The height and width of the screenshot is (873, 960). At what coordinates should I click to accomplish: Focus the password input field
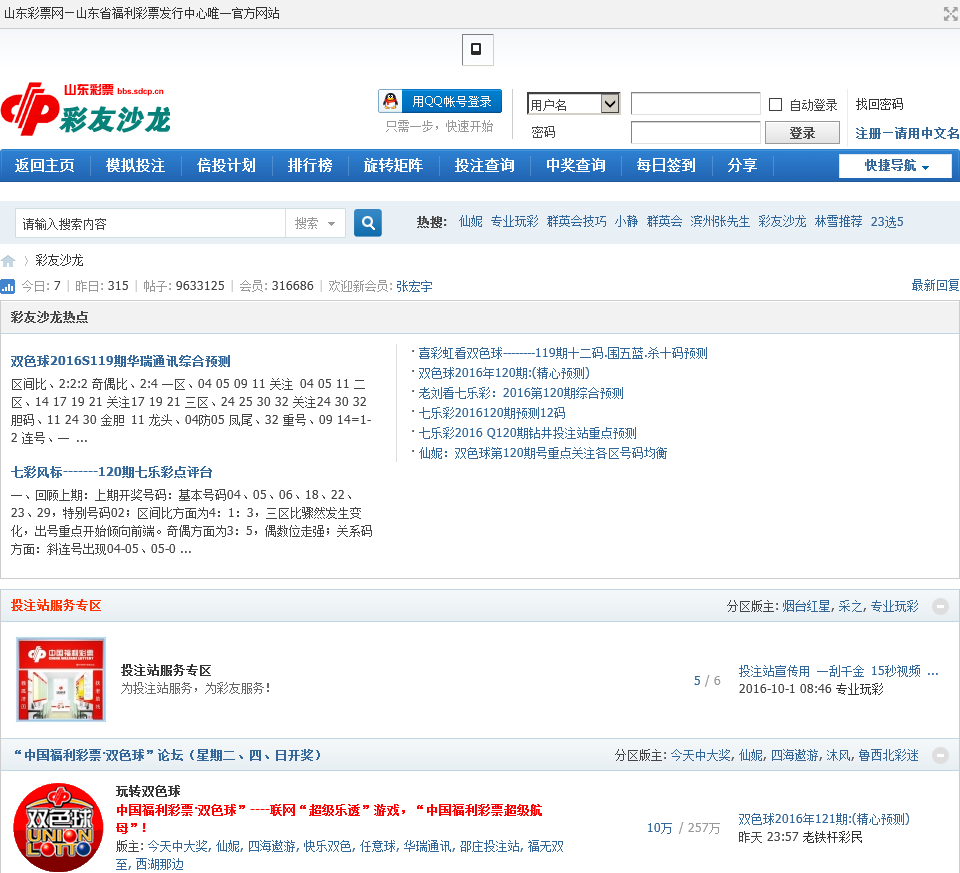pyautogui.click(x=696, y=132)
